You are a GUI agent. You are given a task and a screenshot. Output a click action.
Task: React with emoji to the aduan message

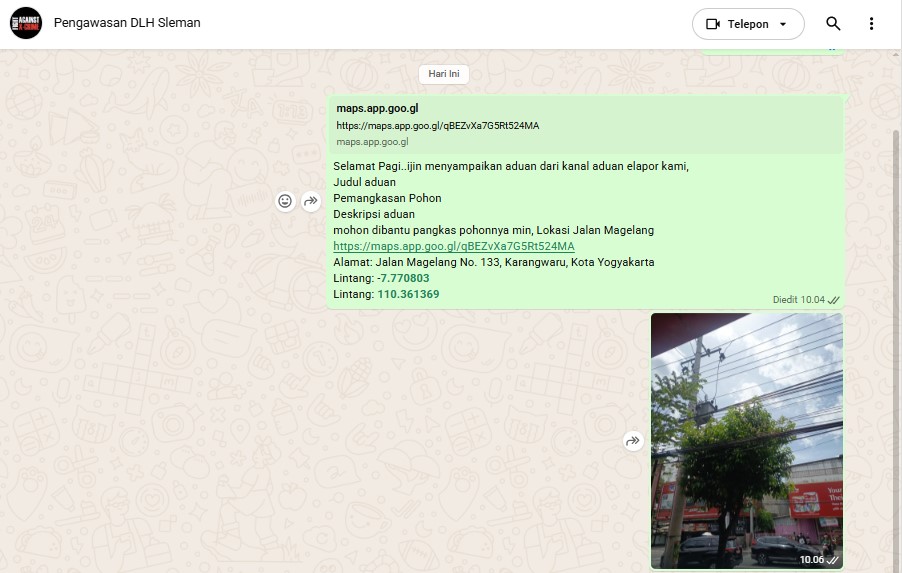coord(285,201)
